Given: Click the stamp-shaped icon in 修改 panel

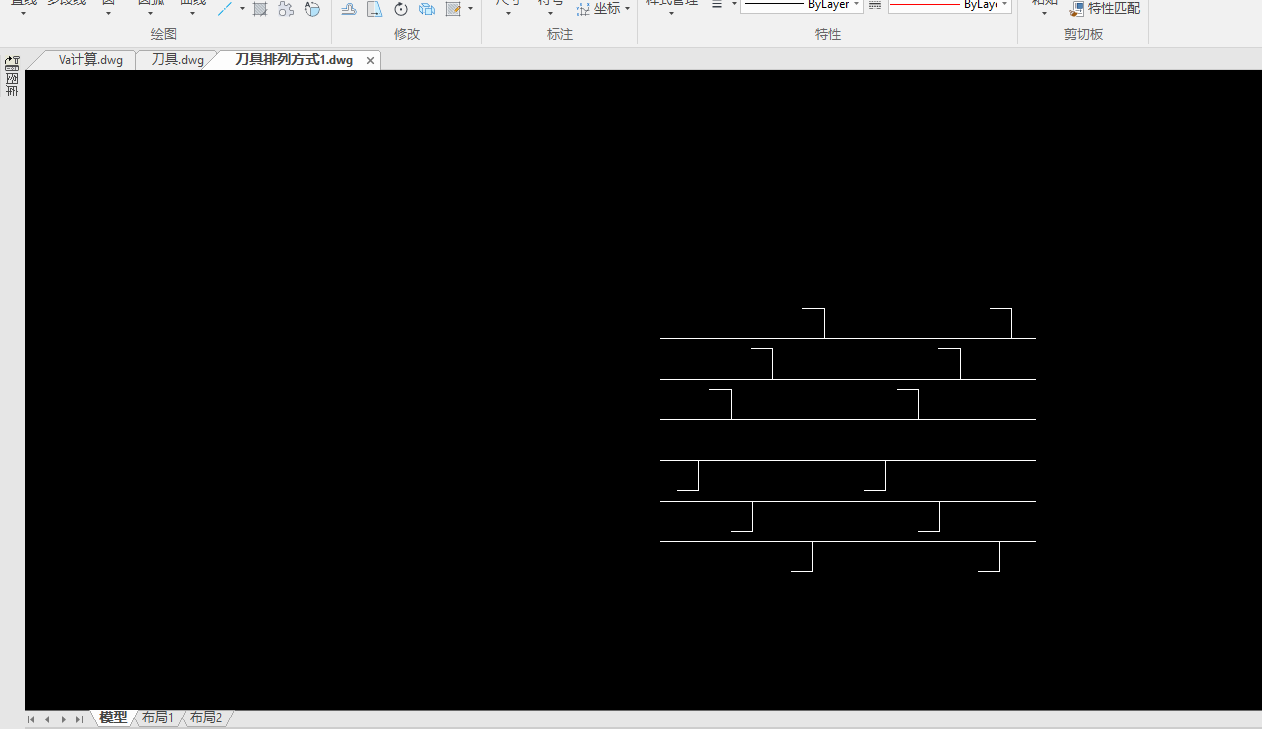Looking at the screenshot, I should pyautogui.click(x=349, y=8).
